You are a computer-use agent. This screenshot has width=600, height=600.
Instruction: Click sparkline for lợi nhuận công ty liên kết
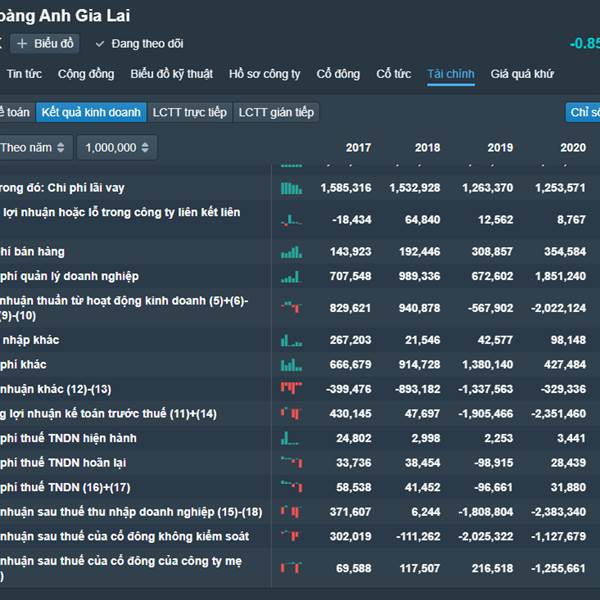pos(292,220)
